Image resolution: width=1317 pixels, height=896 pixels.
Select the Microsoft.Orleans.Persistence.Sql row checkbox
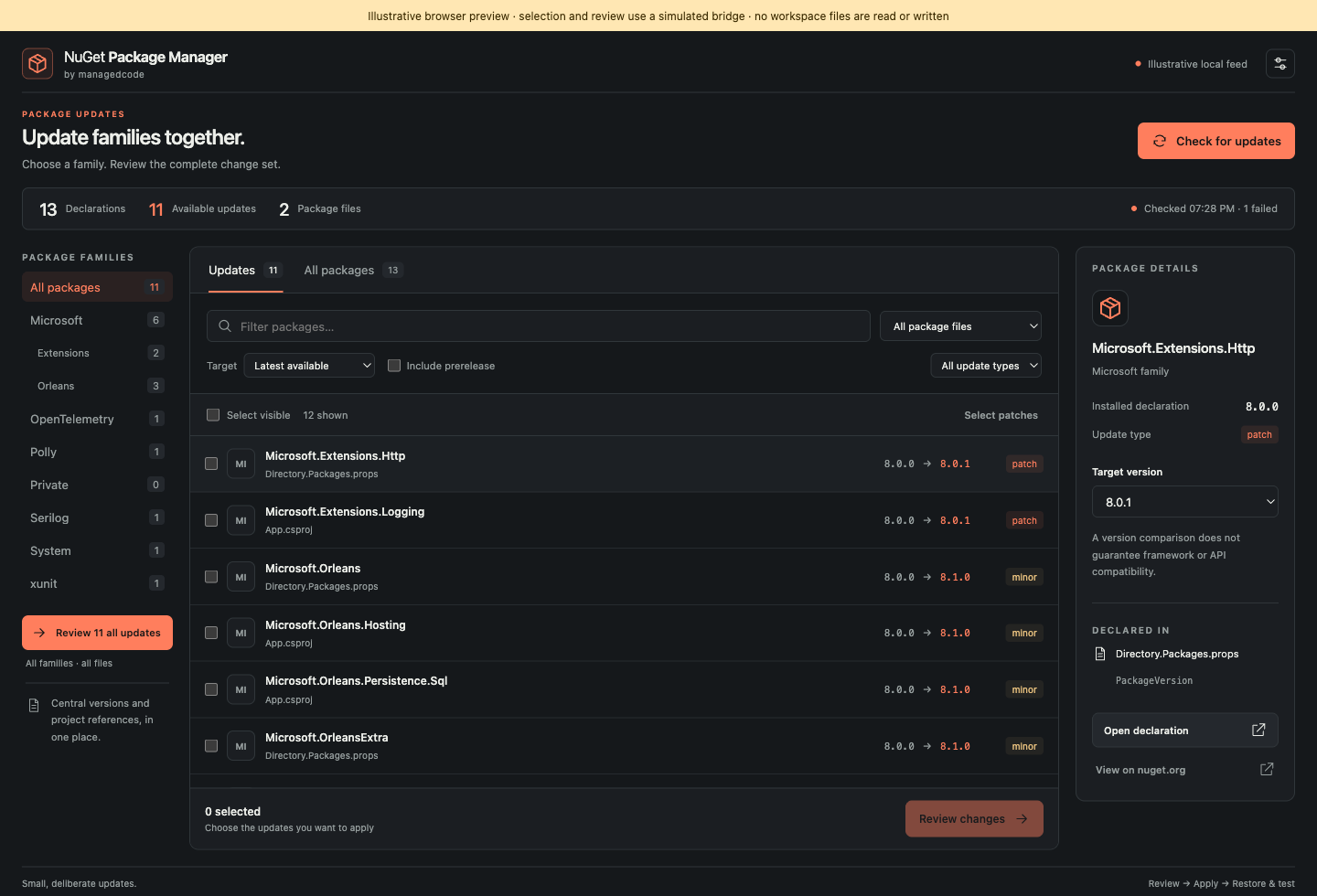pyautogui.click(x=211, y=689)
